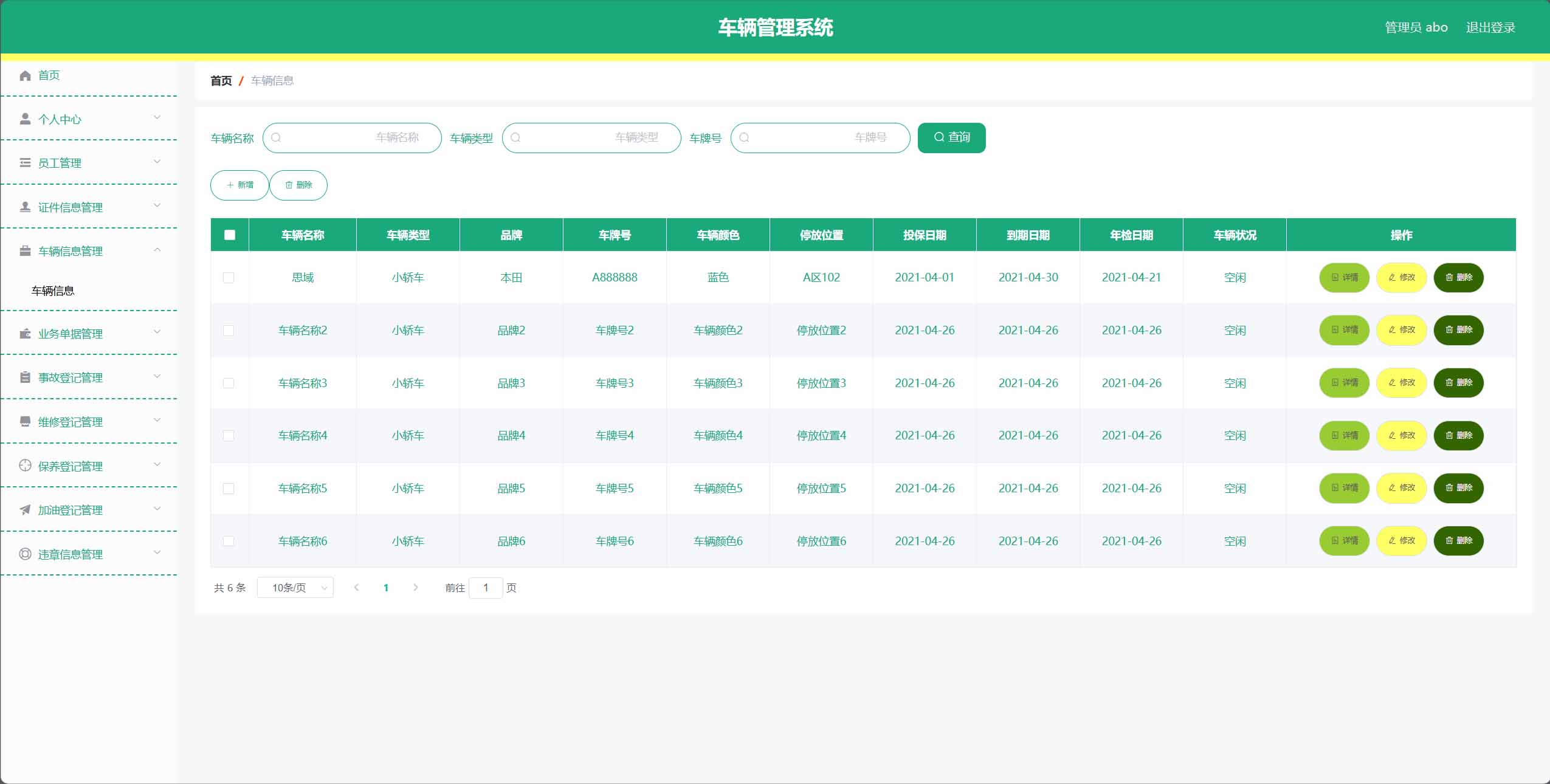Open 详情 for 车辆名称2 row

[x=1344, y=329]
